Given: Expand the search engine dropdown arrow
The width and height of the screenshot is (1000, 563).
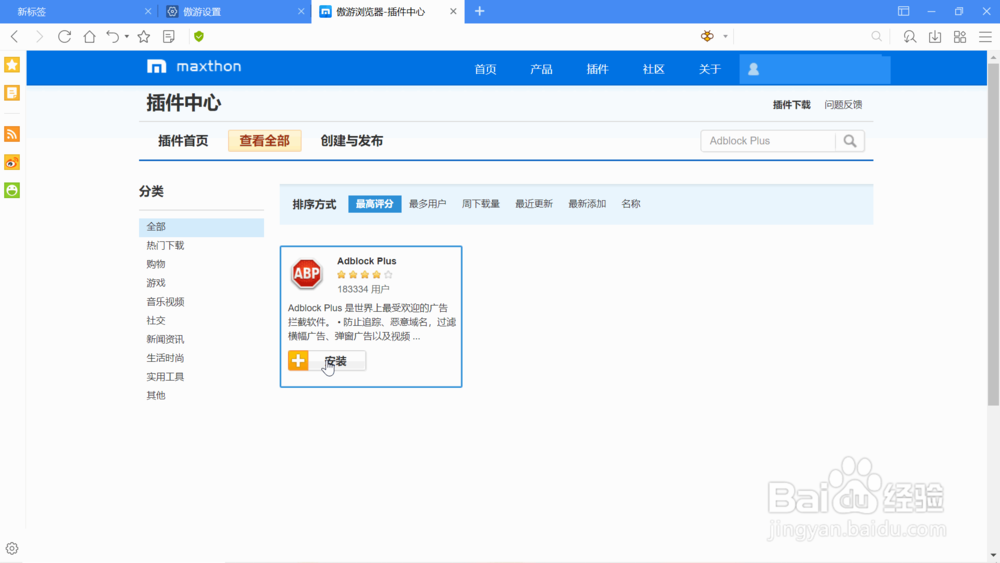Looking at the screenshot, I should (x=725, y=37).
